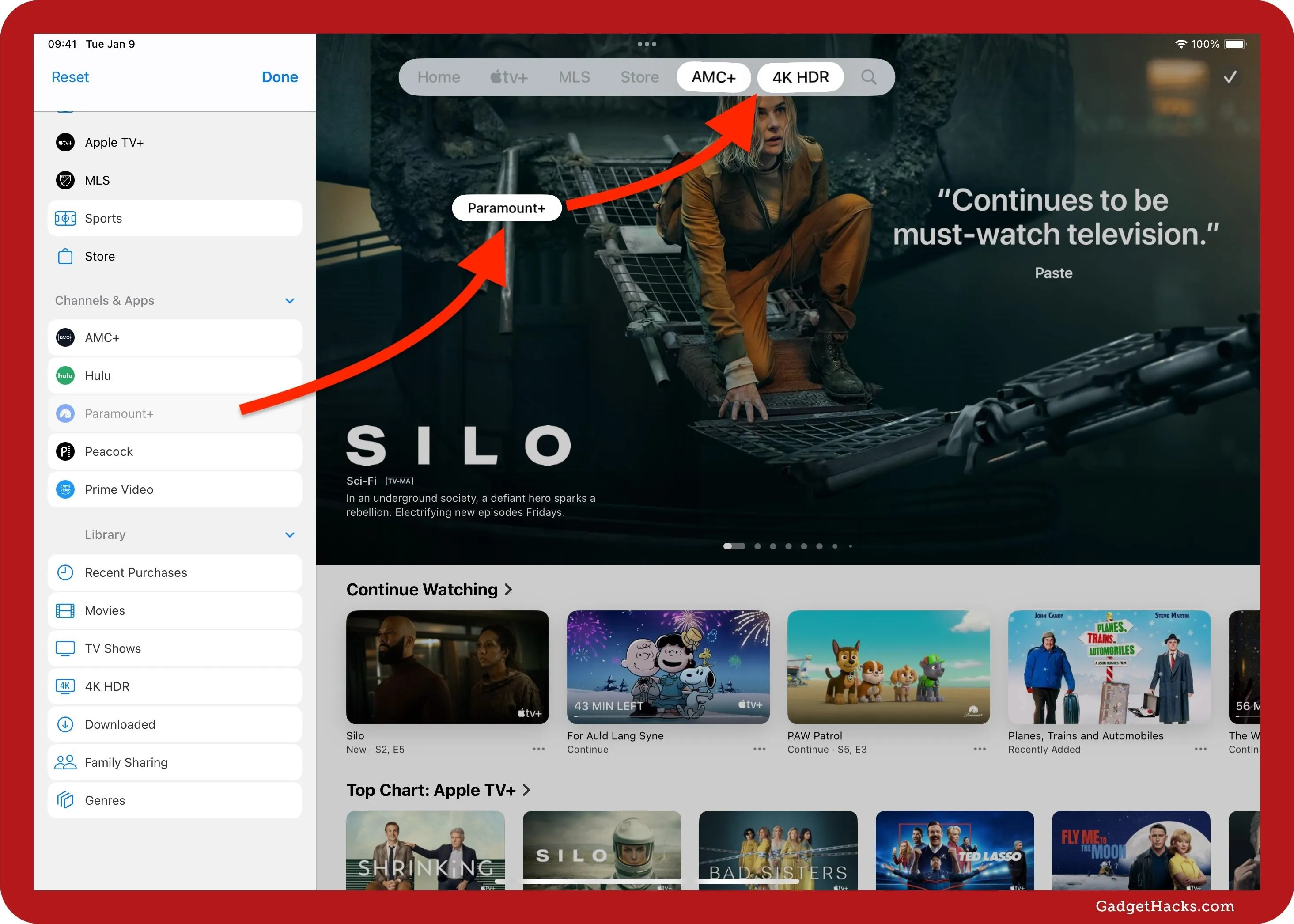Select the AMC+ channel icon
Screen dimensions: 1294x924
(x=65, y=338)
